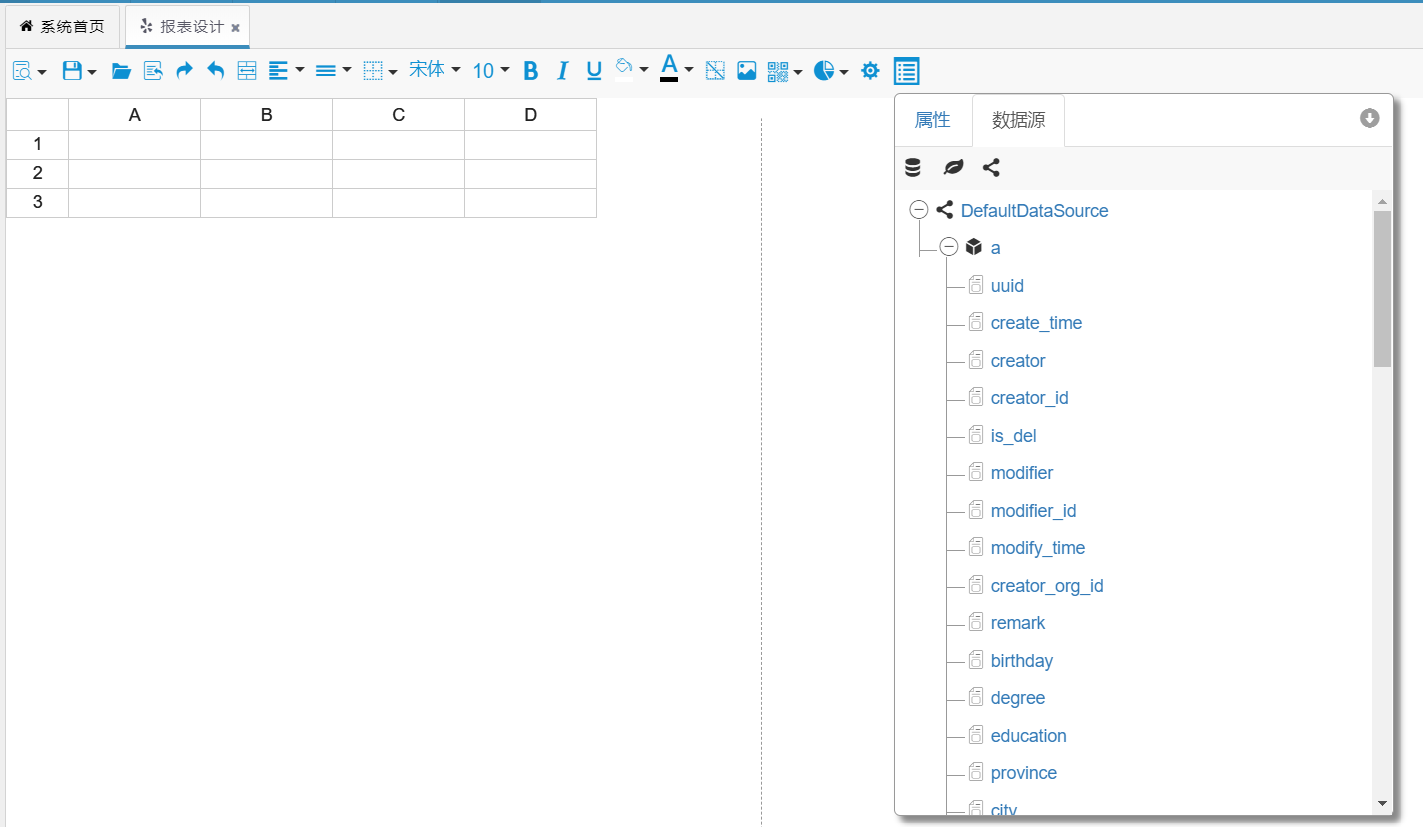Collapse dataset a node
Screen dimensions: 1423x827
(949, 247)
